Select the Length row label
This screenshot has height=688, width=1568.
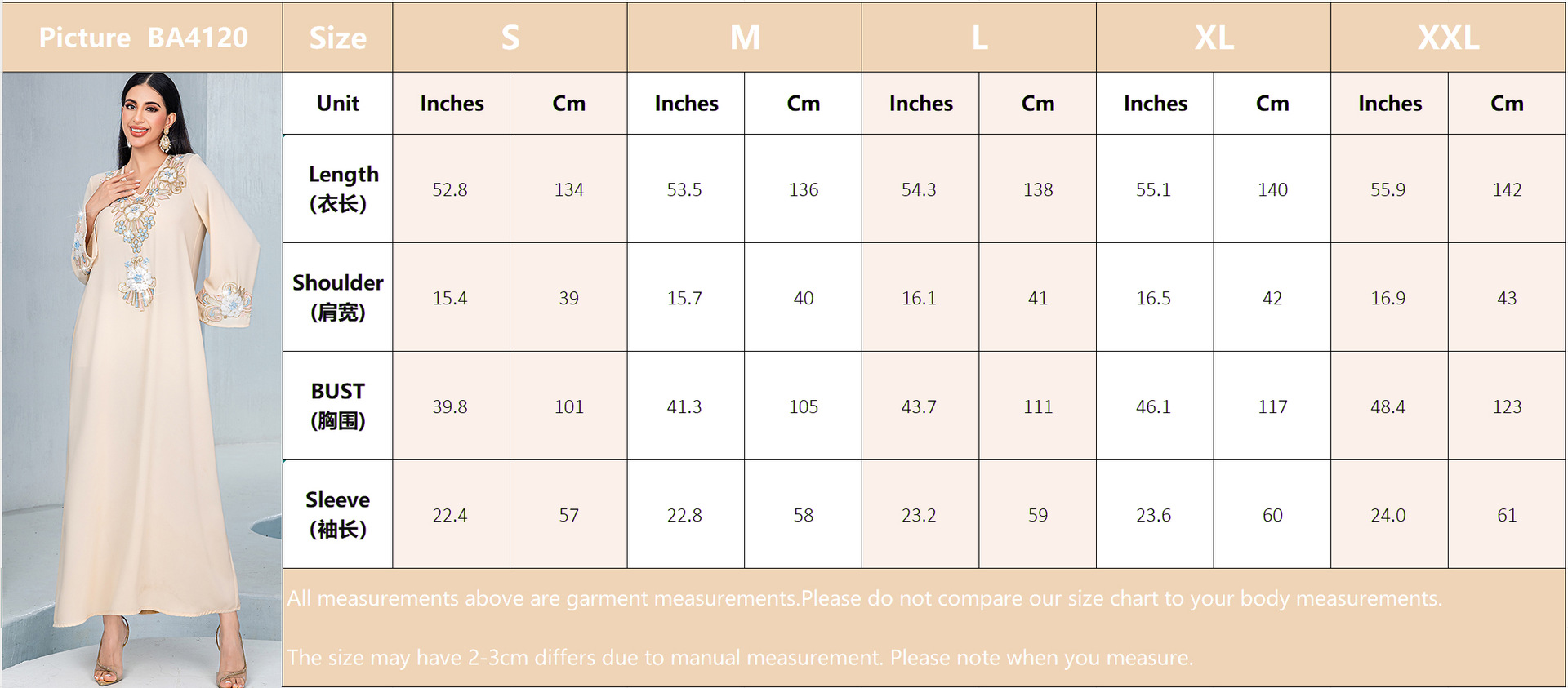tap(338, 189)
